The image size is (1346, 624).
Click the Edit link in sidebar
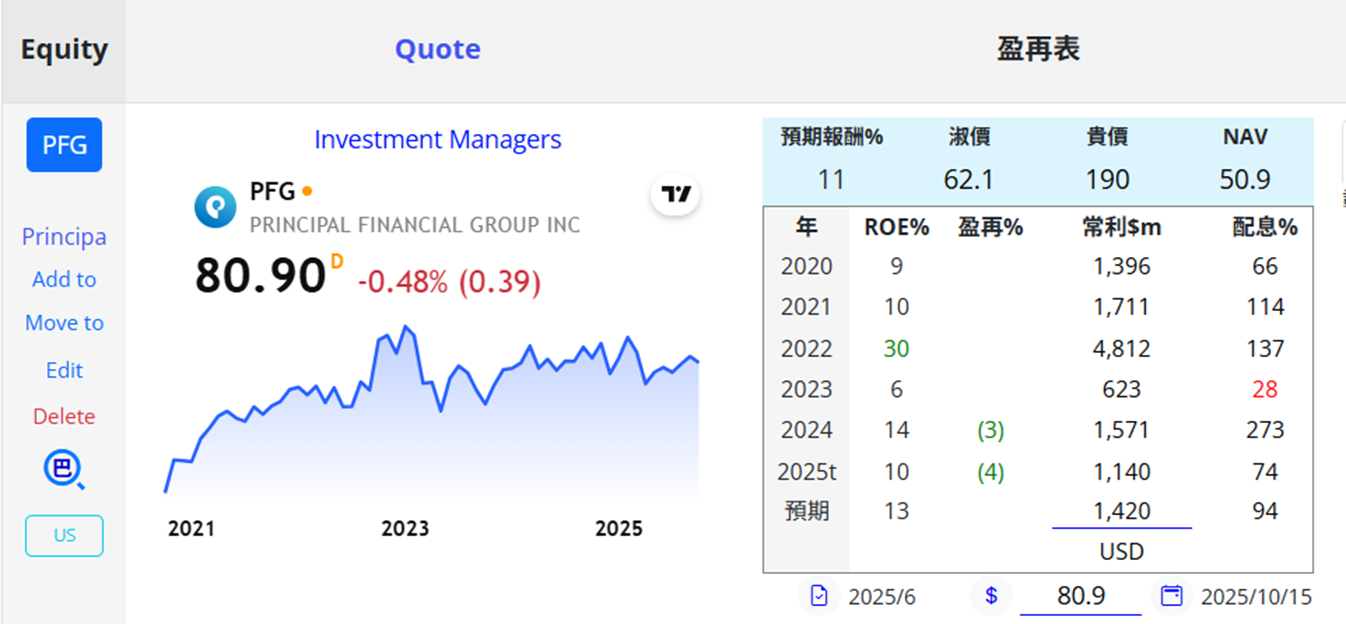pos(64,370)
